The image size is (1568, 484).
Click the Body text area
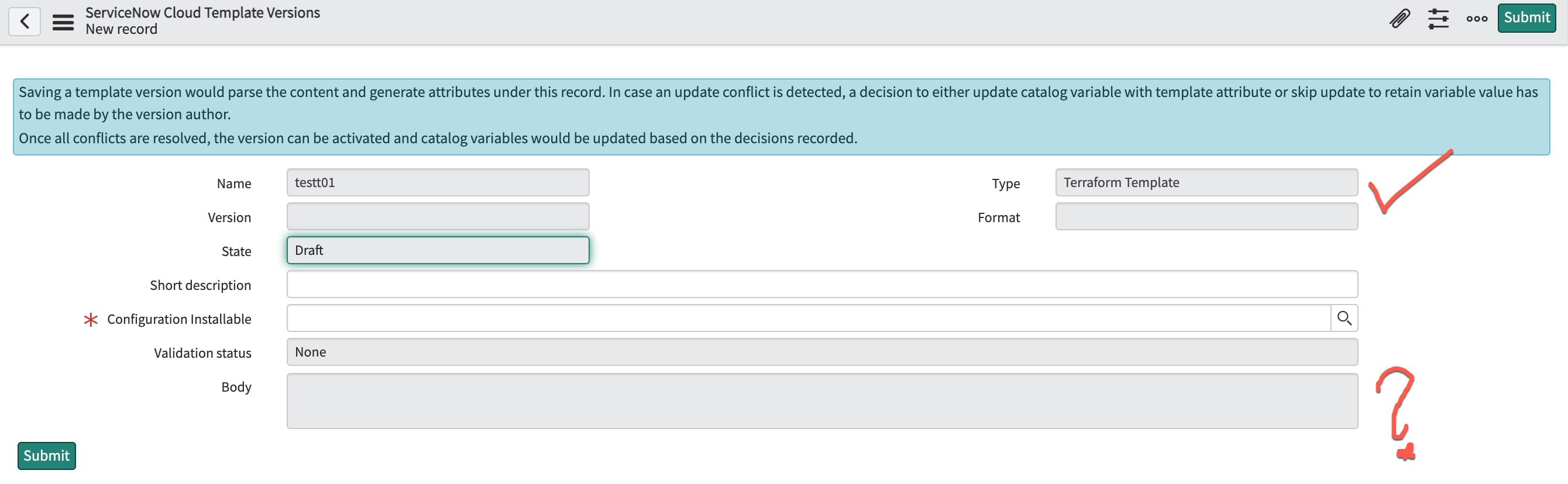[822, 400]
